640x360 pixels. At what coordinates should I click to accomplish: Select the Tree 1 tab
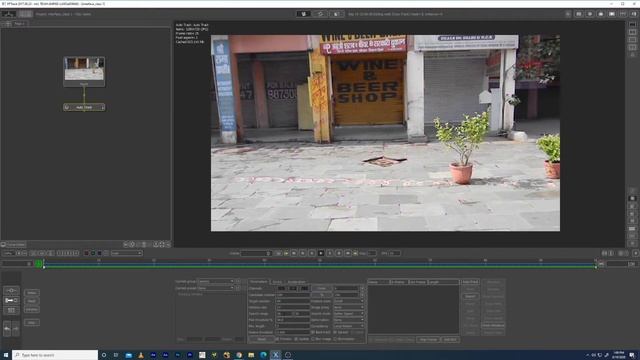pyautogui.click(x=19, y=24)
